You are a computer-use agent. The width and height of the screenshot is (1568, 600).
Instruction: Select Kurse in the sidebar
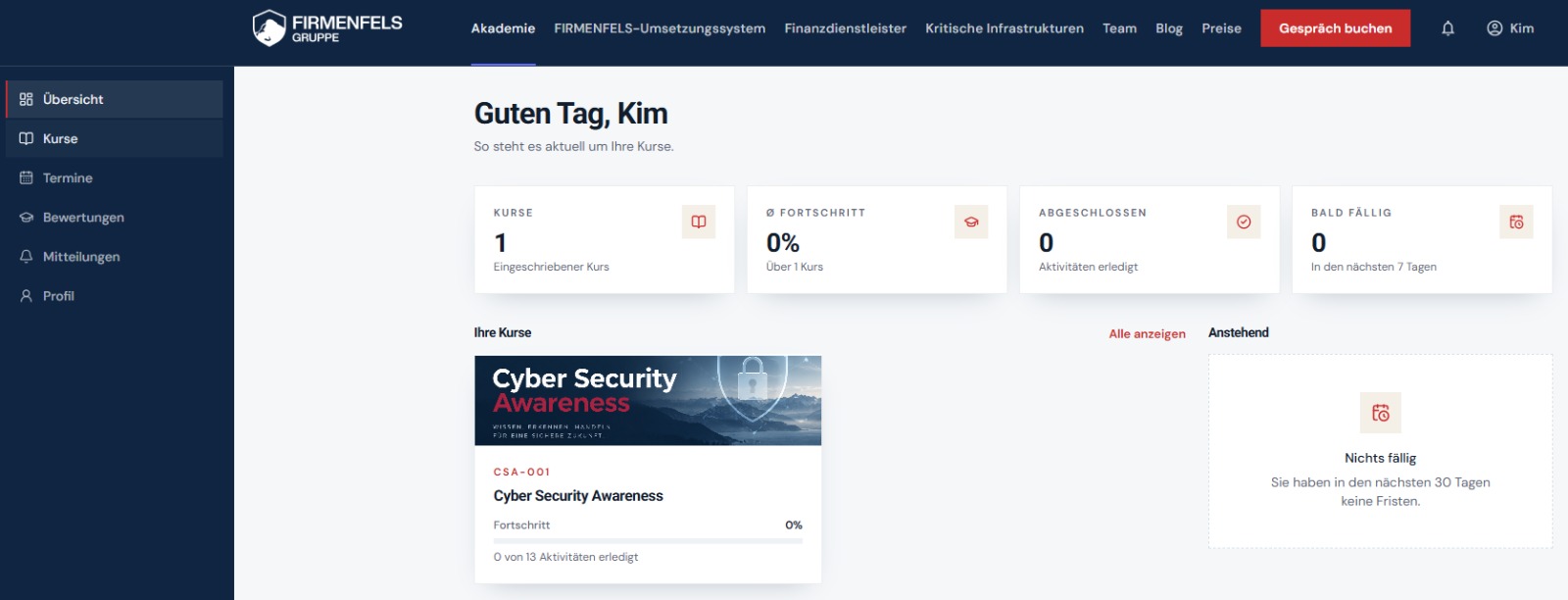click(115, 138)
